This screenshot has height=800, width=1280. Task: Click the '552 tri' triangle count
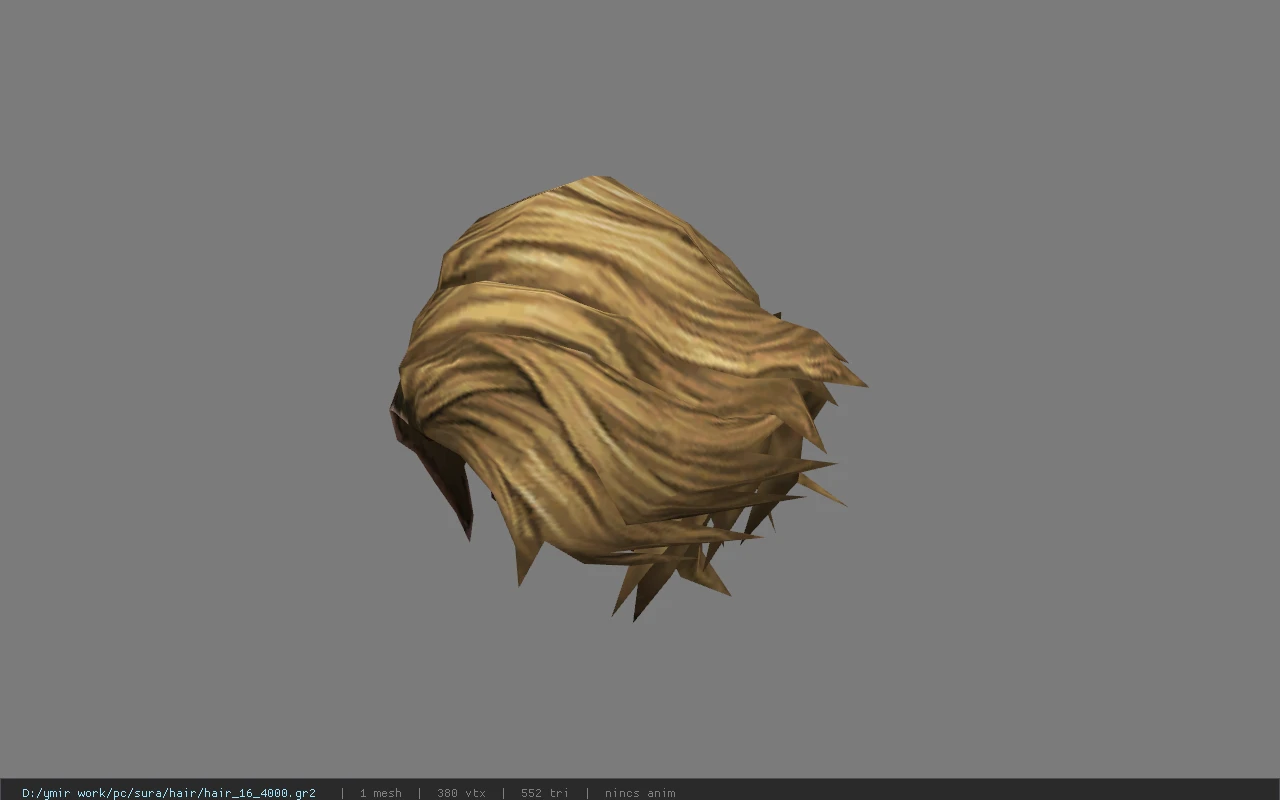tap(544, 793)
